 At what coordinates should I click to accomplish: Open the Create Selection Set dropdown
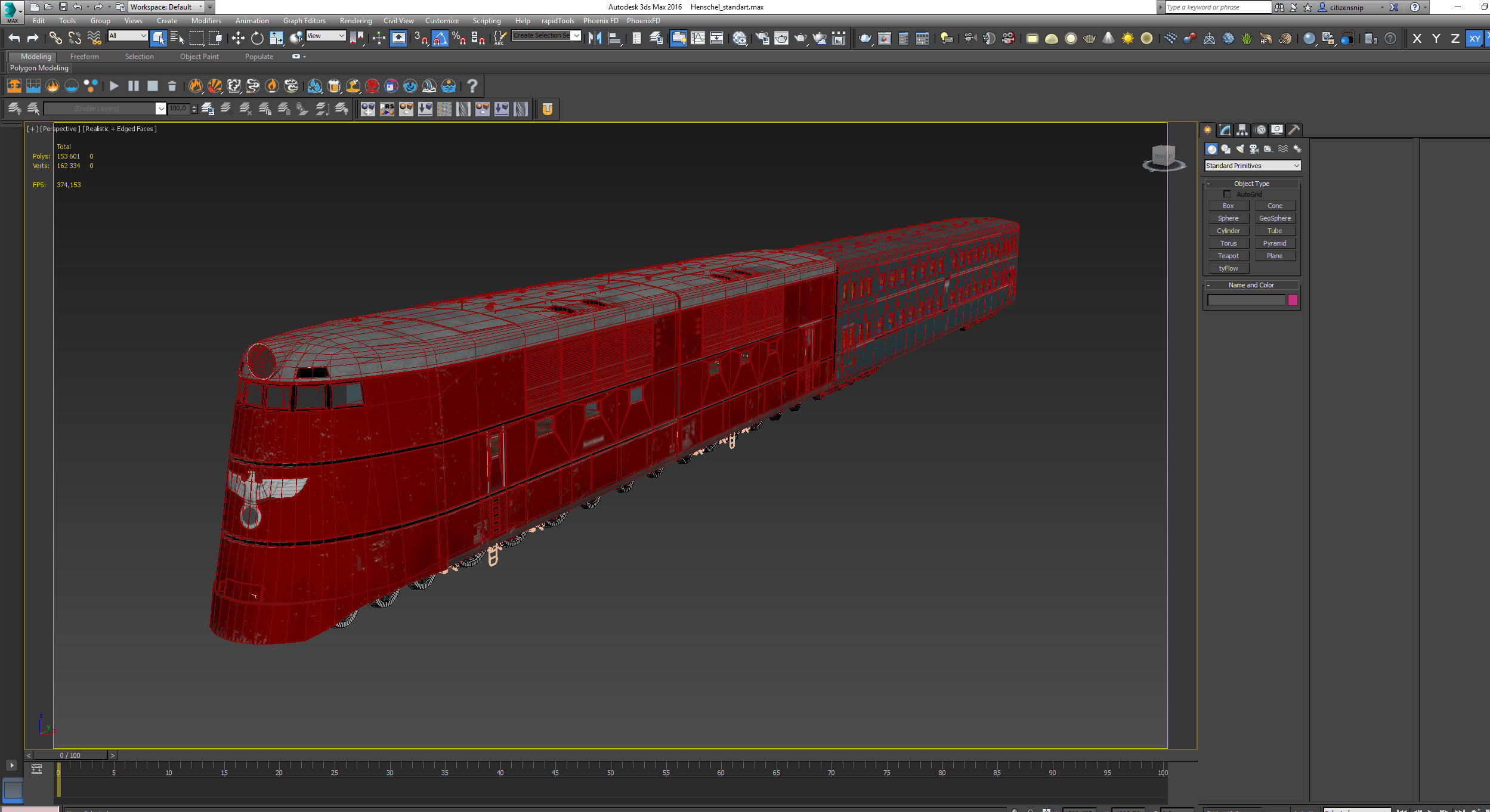coord(546,36)
